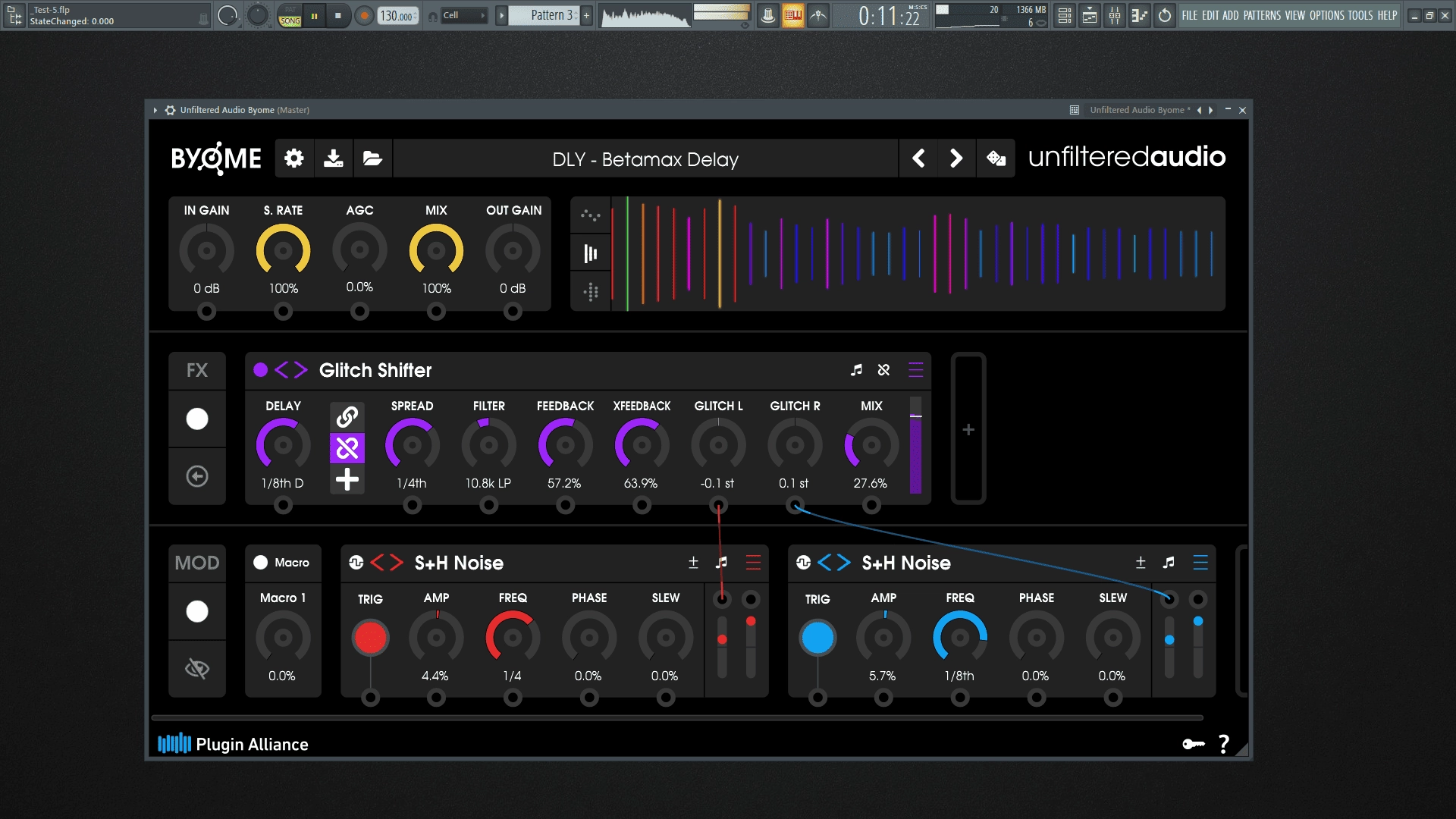Open the key license icon

click(1194, 744)
